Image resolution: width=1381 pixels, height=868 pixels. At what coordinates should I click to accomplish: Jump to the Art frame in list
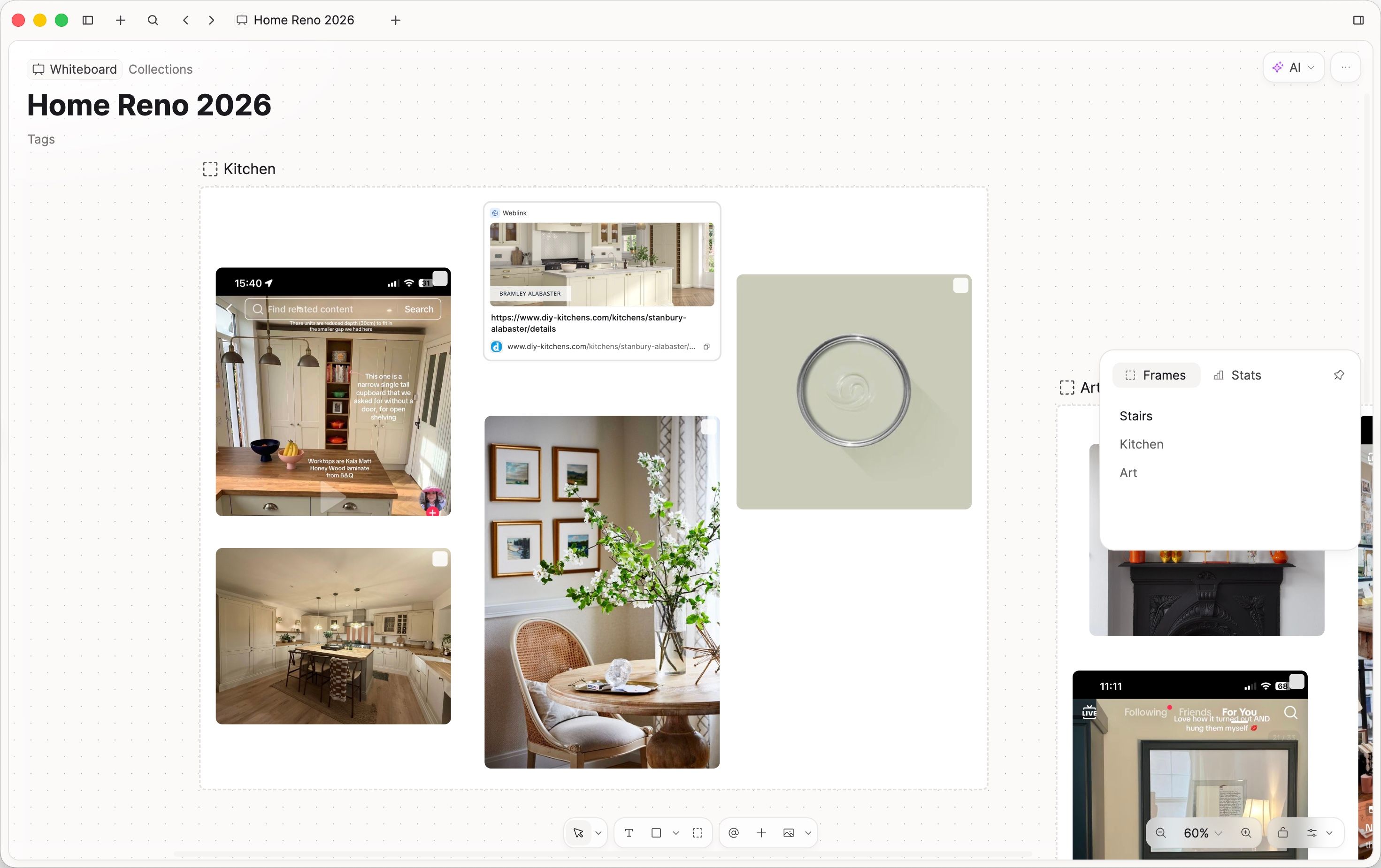coord(1128,473)
